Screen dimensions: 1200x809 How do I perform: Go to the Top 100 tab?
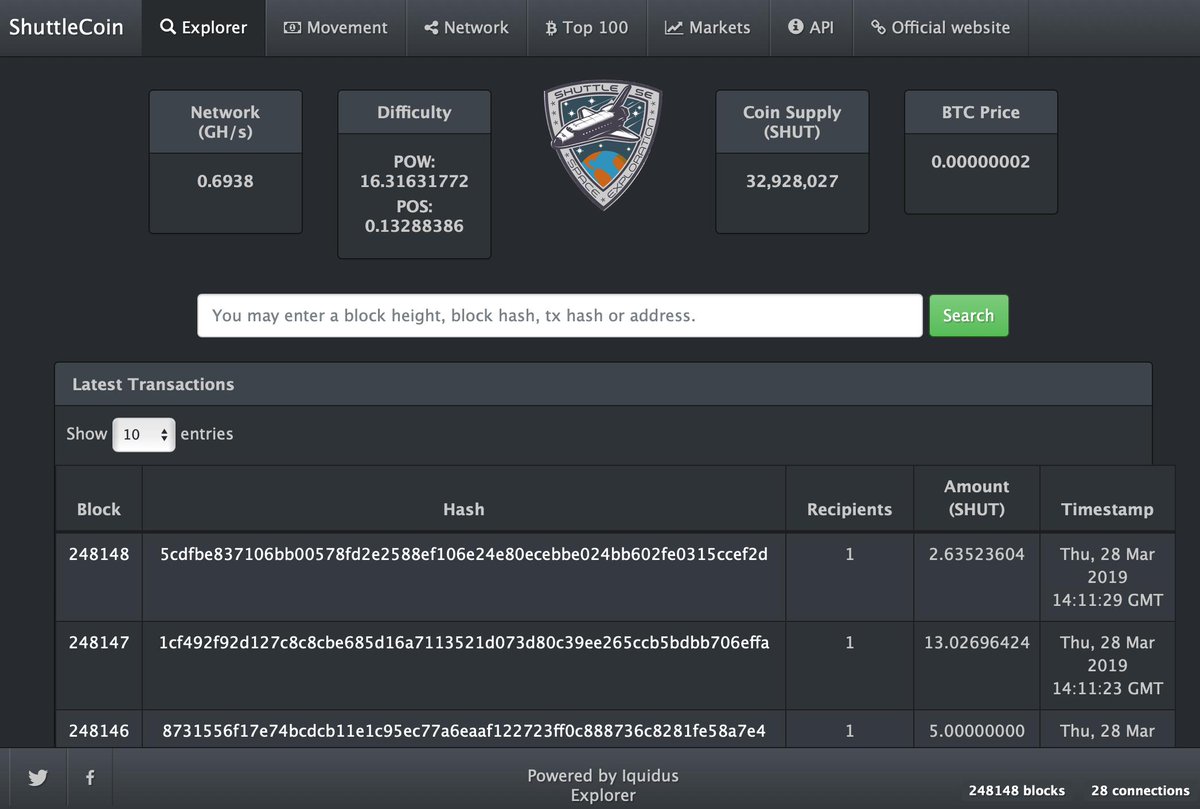tap(587, 28)
